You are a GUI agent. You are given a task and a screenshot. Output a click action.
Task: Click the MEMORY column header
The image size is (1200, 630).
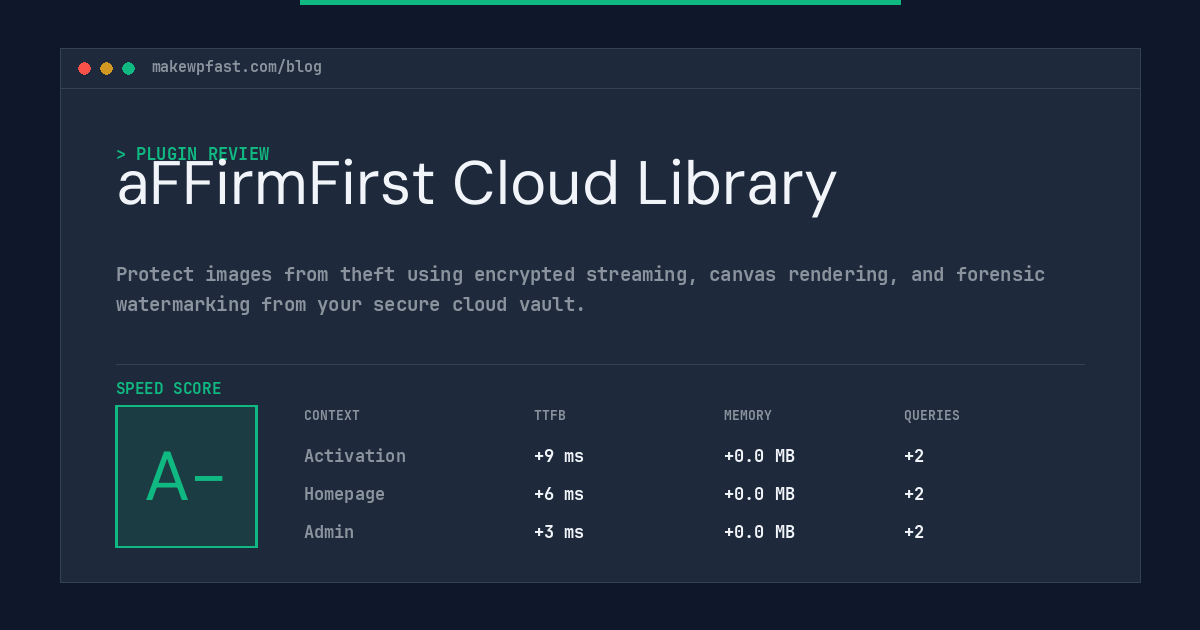[x=748, y=416]
